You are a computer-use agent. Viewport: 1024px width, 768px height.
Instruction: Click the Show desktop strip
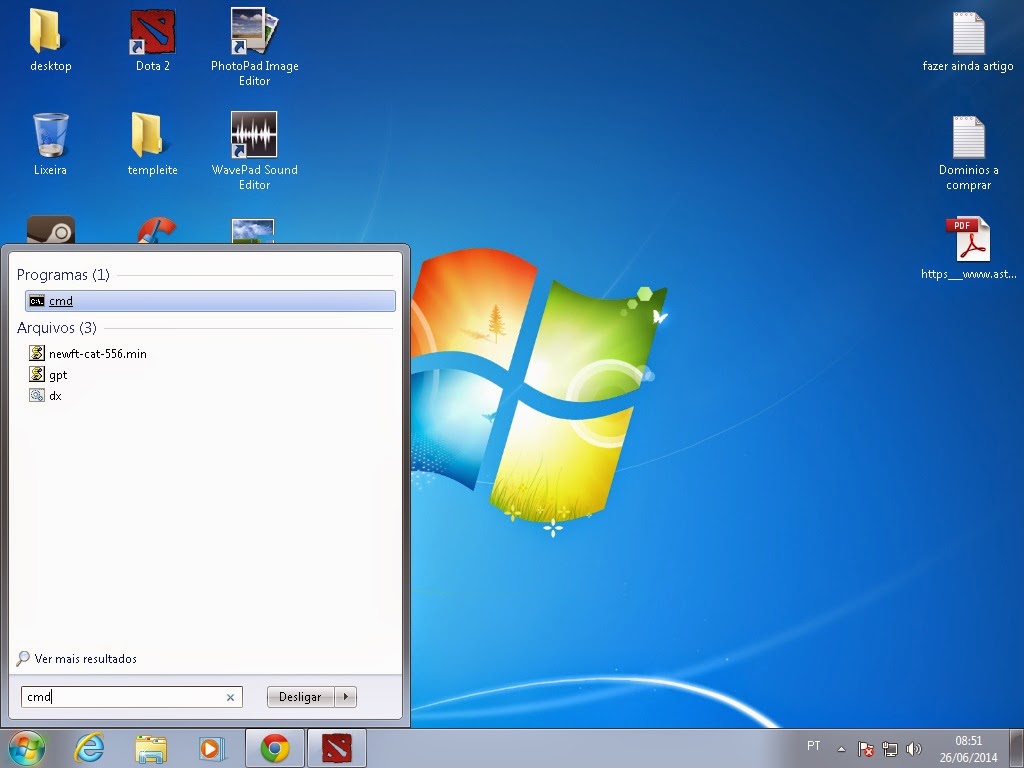pyautogui.click(x=1016, y=749)
